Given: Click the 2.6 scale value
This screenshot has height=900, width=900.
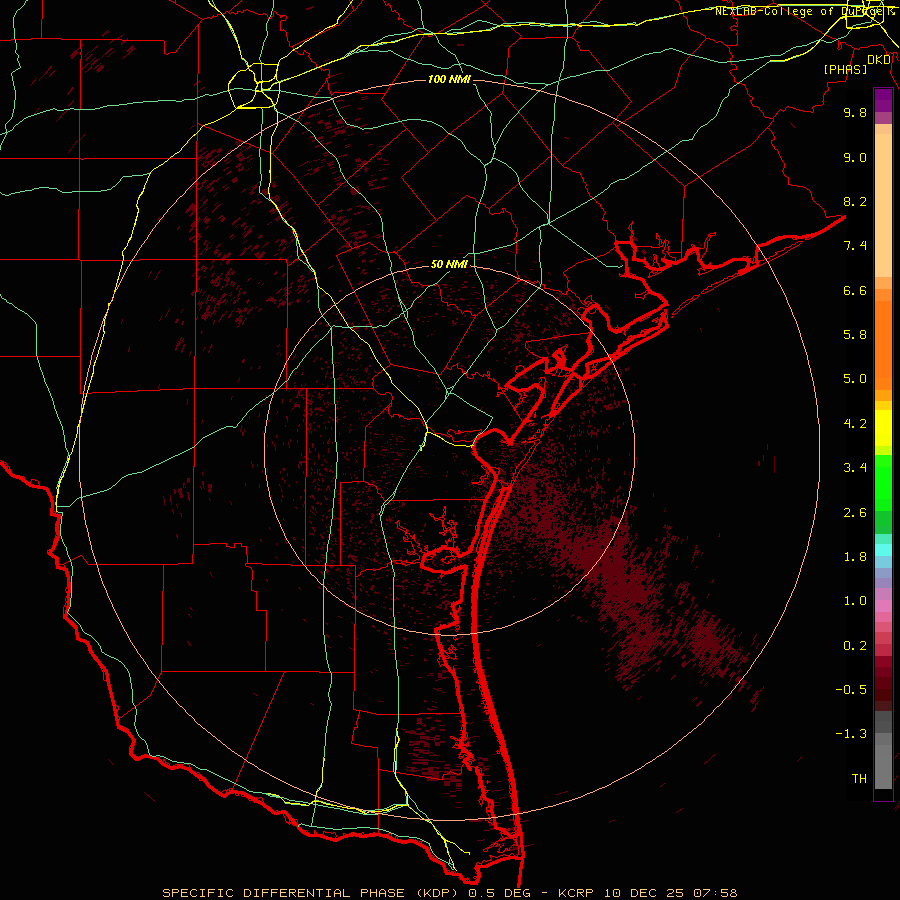Looking at the screenshot, I should [x=855, y=513].
